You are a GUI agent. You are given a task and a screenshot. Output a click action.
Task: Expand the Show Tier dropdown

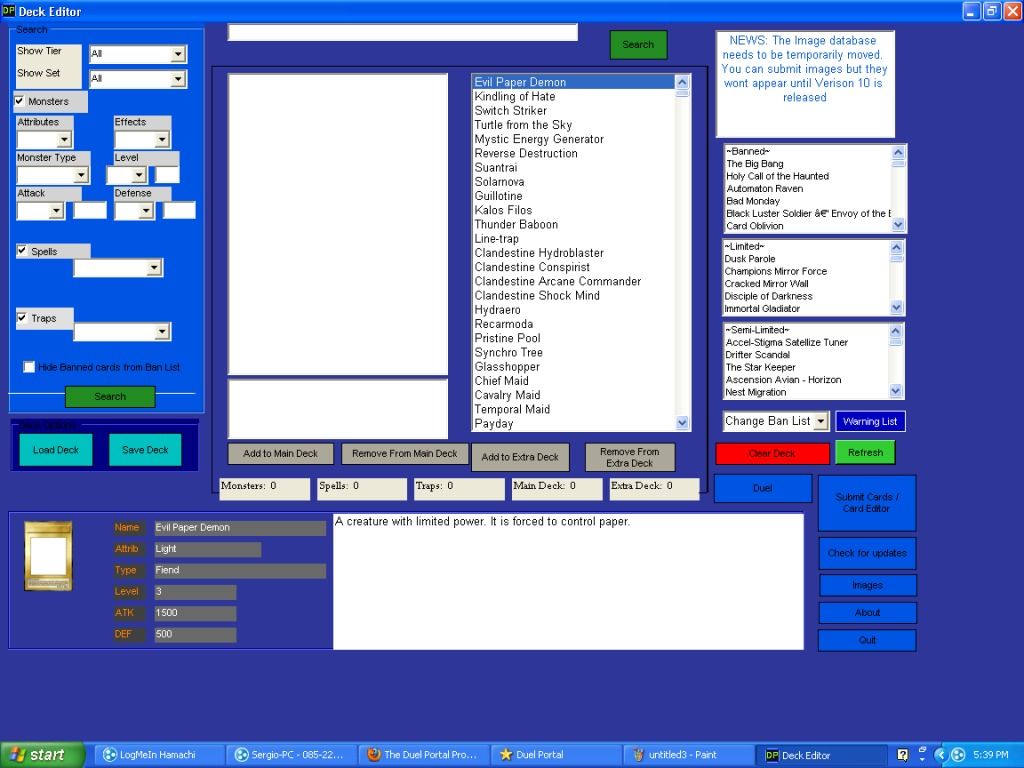coord(178,54)
